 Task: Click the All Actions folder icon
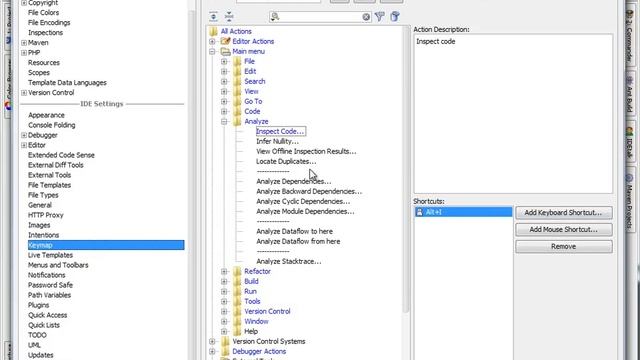[x=213, y=31]
